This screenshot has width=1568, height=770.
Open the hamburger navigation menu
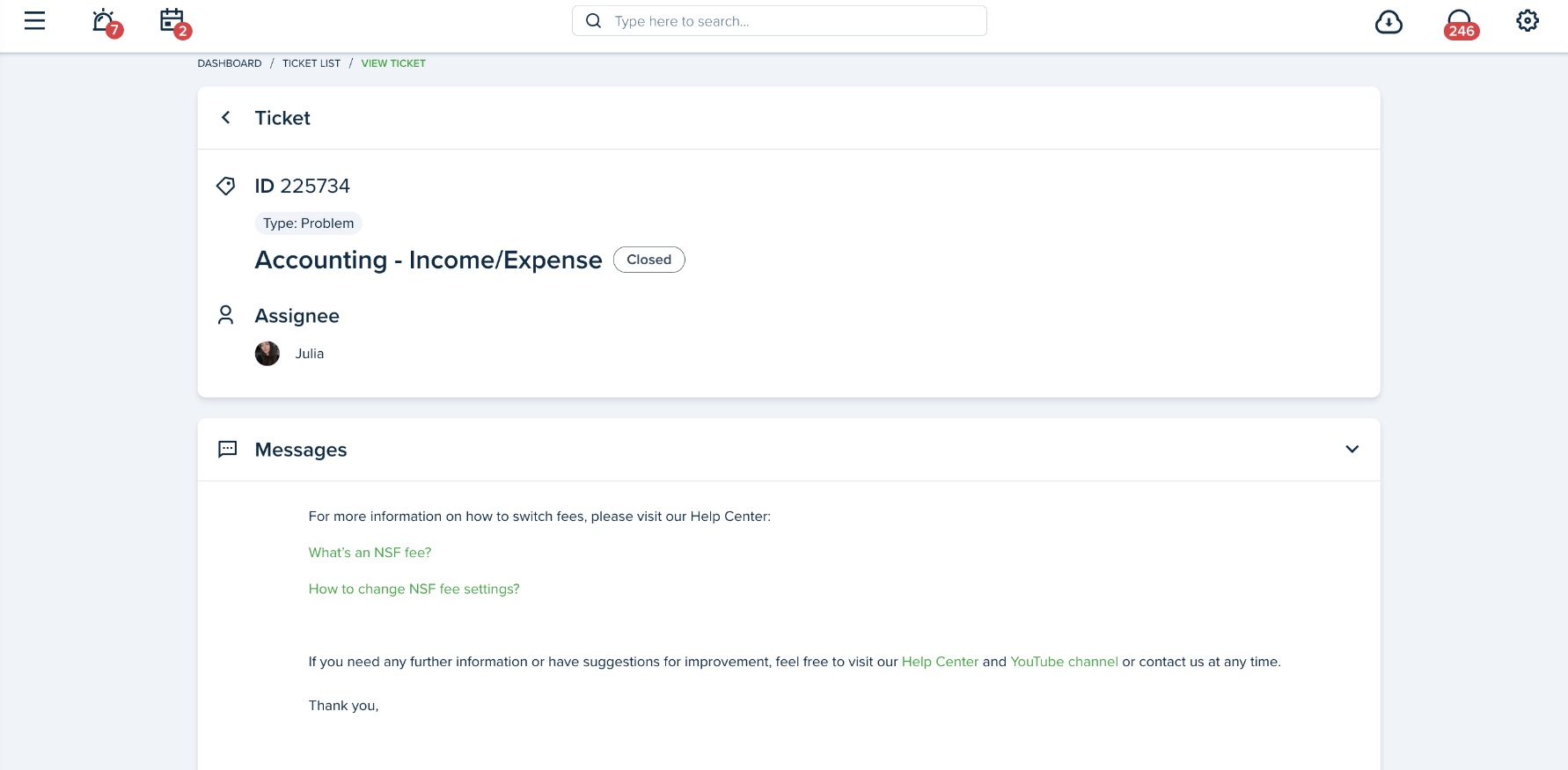point(34,21)
